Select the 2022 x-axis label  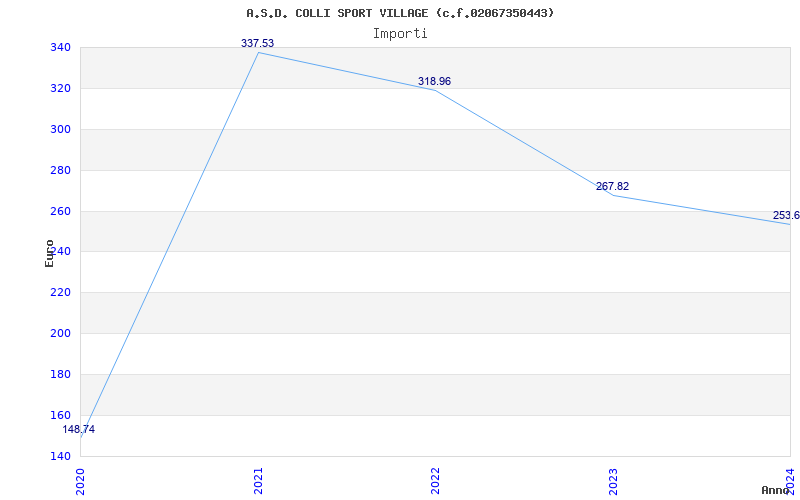tap(435, 481)
